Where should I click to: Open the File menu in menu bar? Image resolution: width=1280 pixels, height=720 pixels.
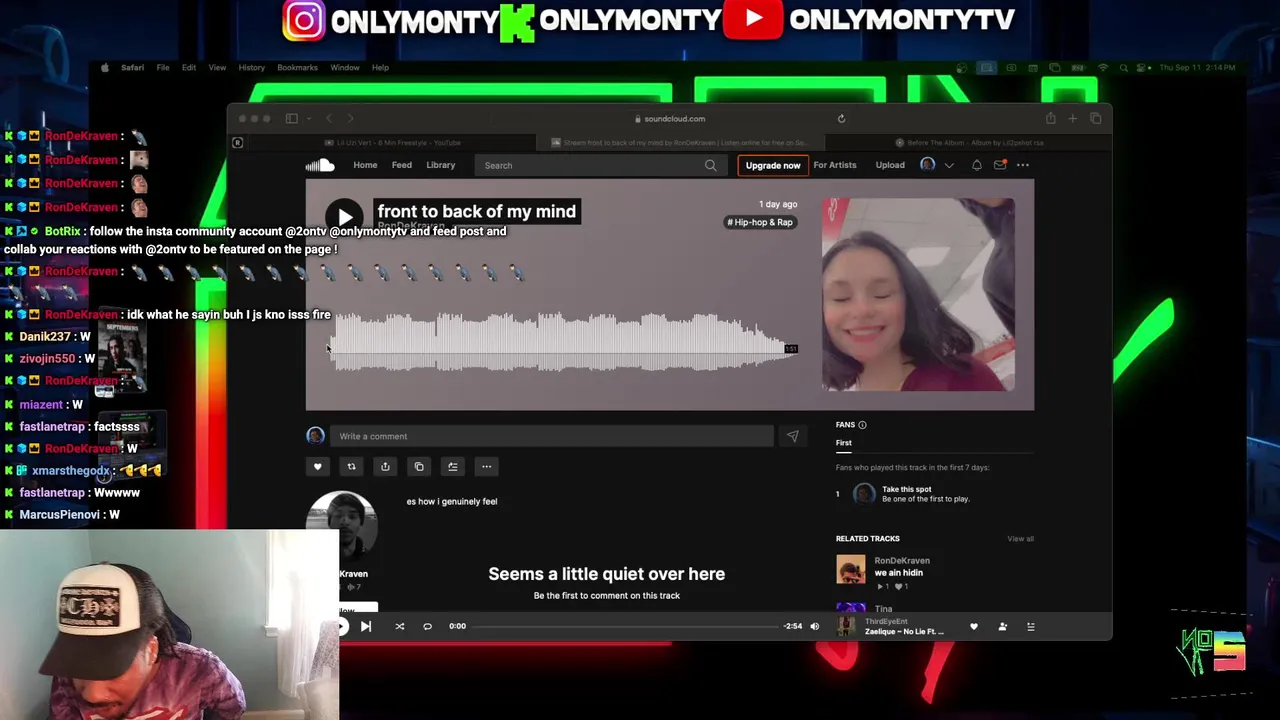click(162, 67)
